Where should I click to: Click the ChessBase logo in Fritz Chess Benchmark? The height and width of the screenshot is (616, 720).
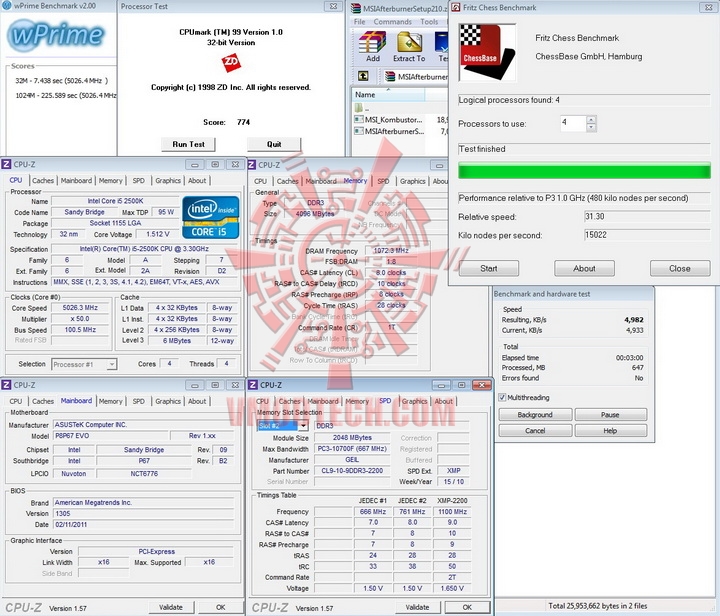point(487,52)
